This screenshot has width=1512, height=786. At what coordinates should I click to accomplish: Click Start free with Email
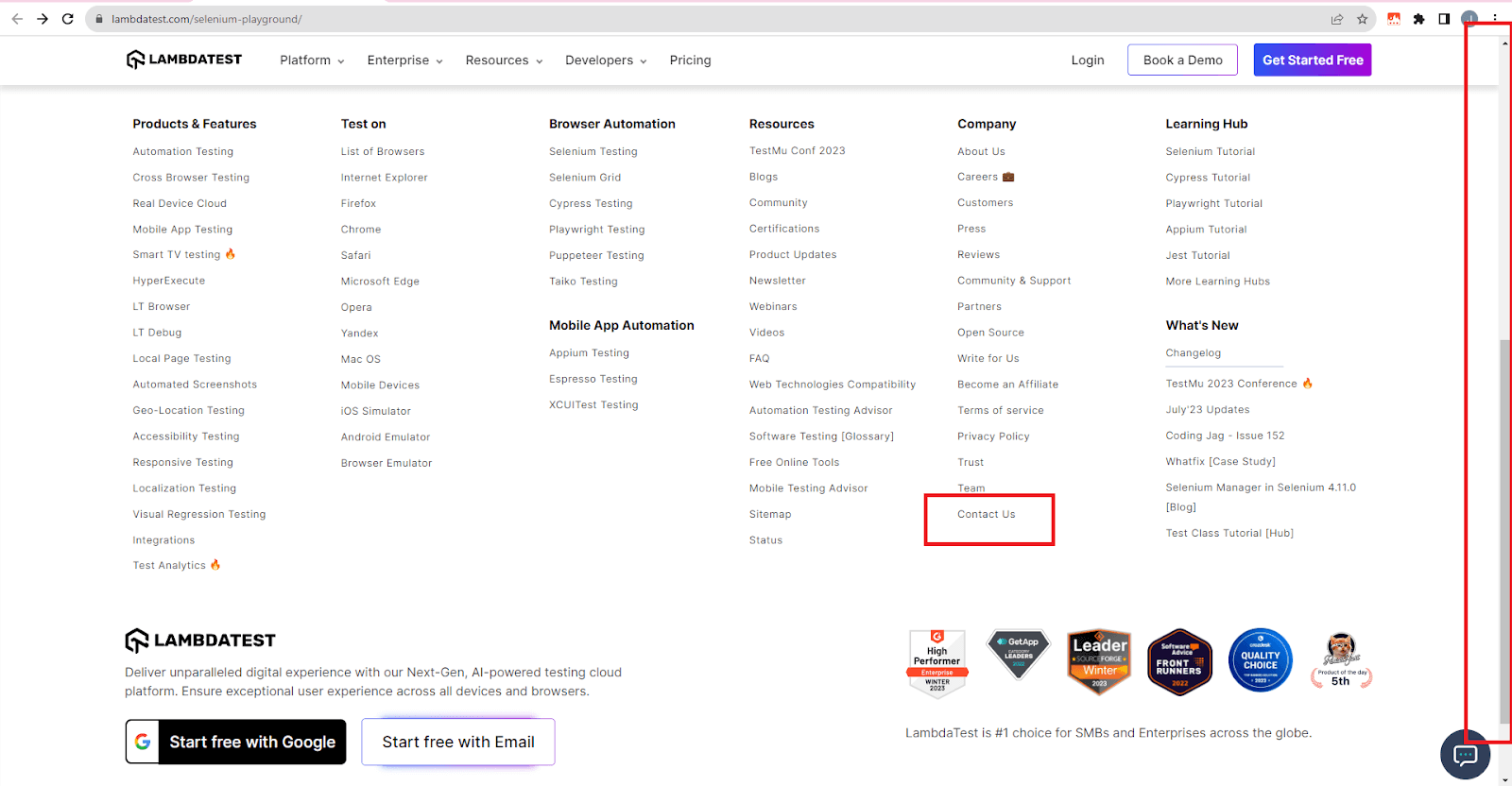pos(458,742)
